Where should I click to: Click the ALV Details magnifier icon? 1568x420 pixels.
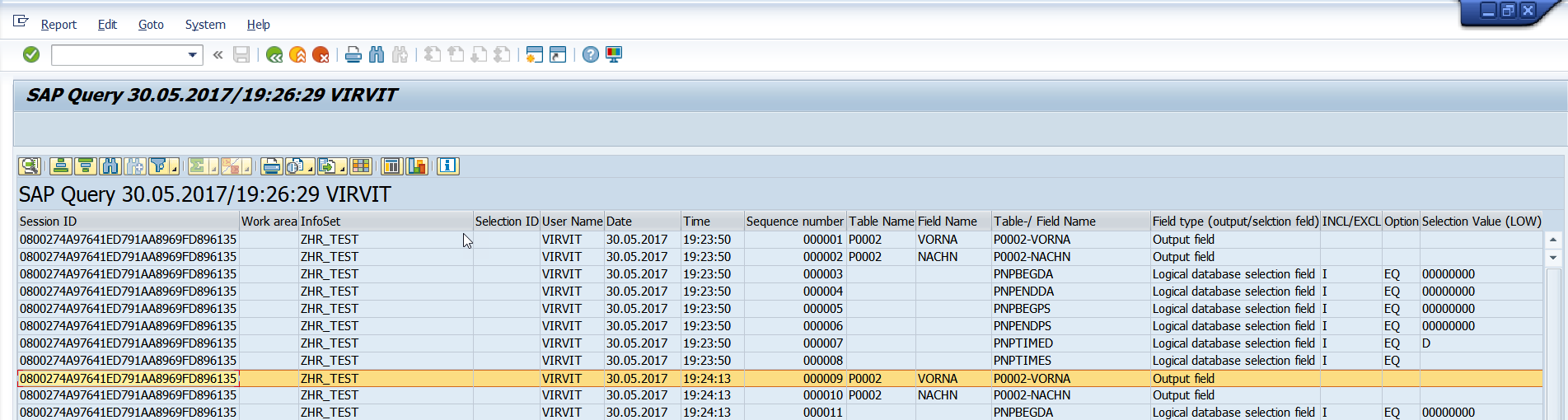tap(30, 166)
